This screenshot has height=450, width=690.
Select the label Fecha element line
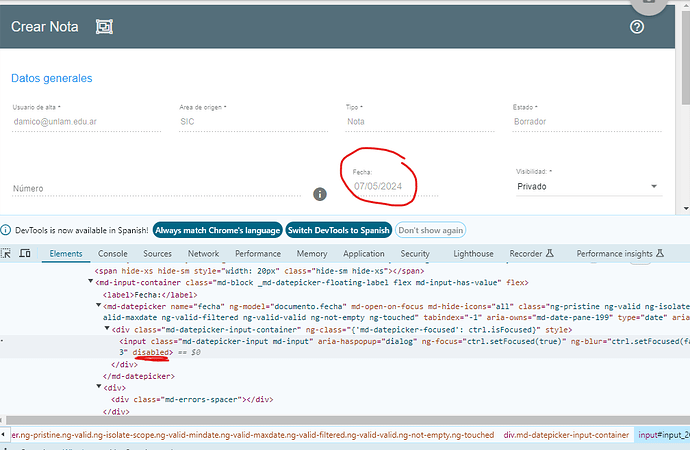[150, 295]
